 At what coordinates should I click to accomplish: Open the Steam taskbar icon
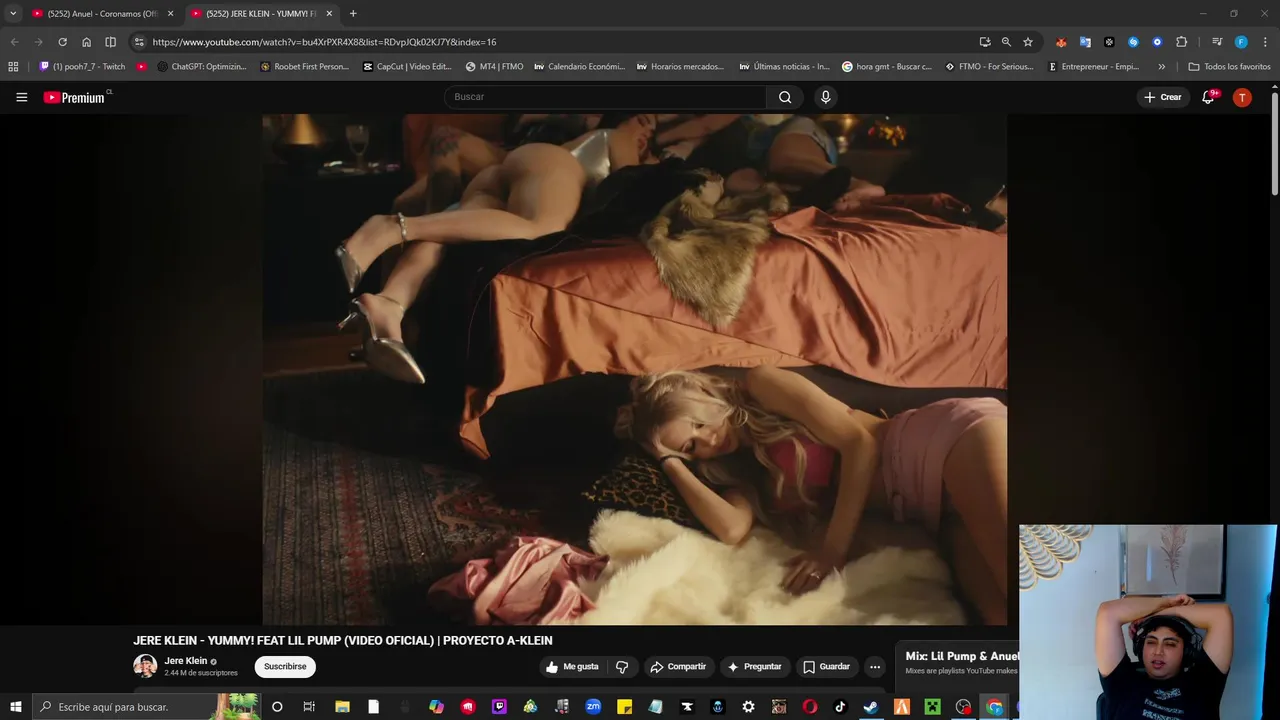coord(871,707)
